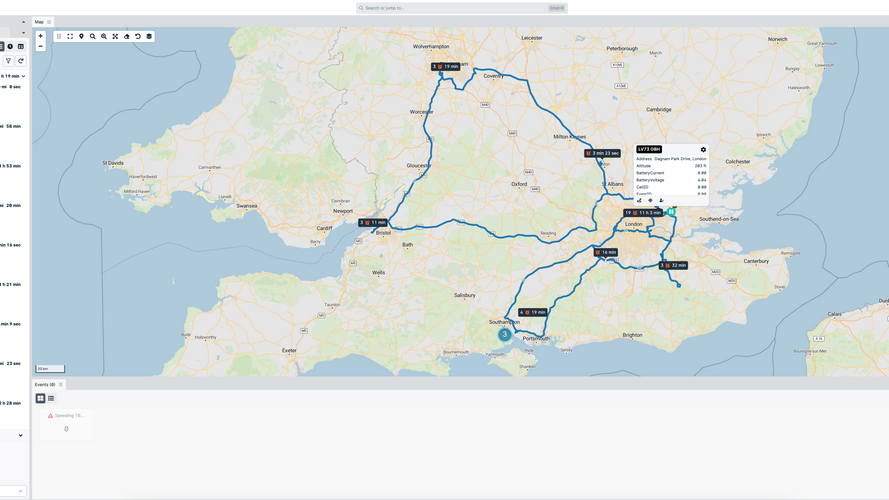Click the '3 19 min' stop label near Wolverhampton

[446, 67]
